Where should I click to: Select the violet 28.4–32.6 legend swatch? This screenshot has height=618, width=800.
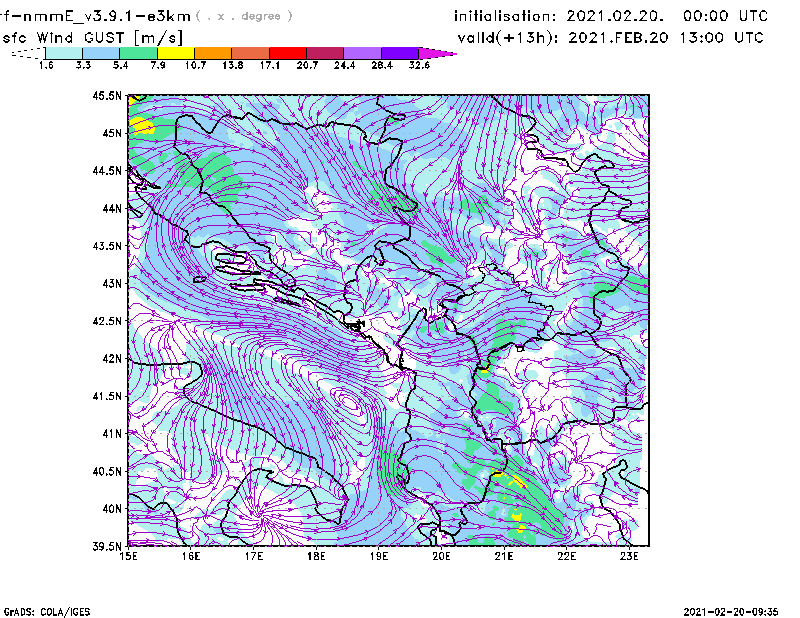coord(400,53)
